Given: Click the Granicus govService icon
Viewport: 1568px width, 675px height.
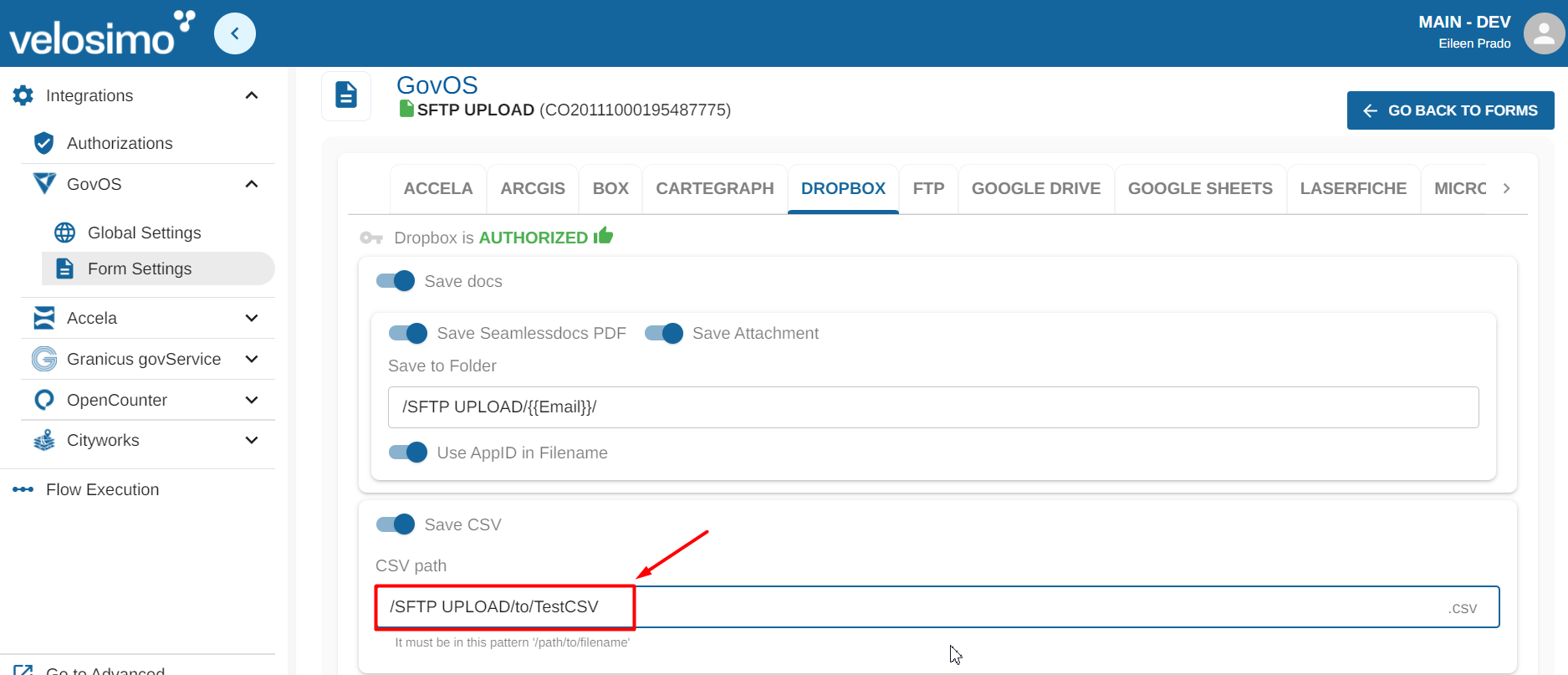Looking at the screenshot, I should (44, 359).
